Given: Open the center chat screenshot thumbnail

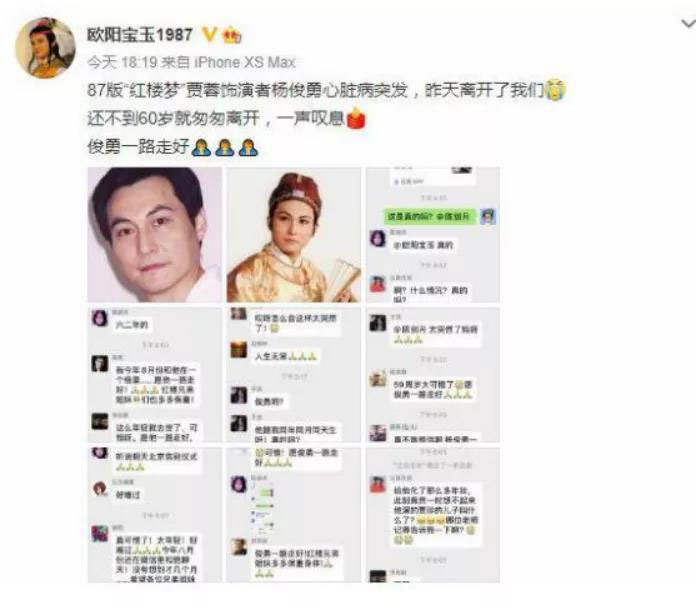Looking at the screenshot, I should 293,375.
